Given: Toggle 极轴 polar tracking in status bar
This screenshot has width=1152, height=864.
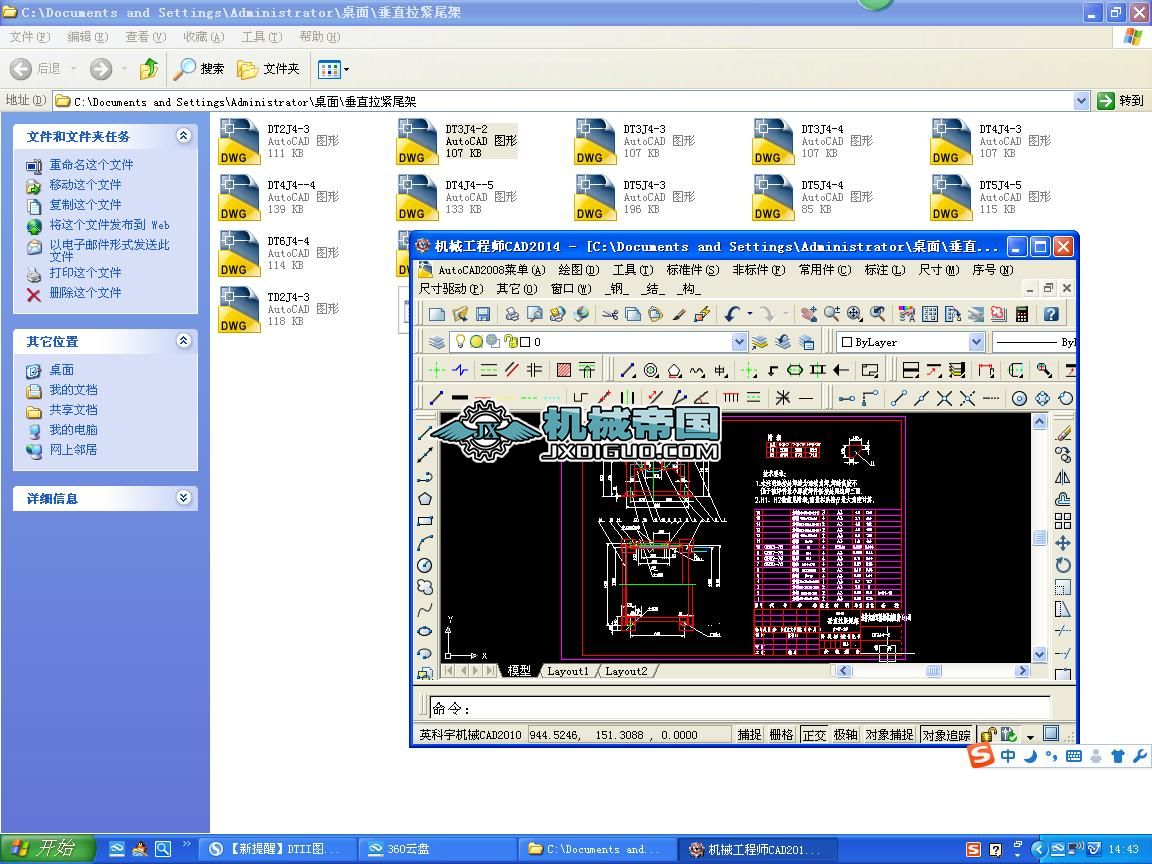Looking at the screenshot, I should [846, 735].
